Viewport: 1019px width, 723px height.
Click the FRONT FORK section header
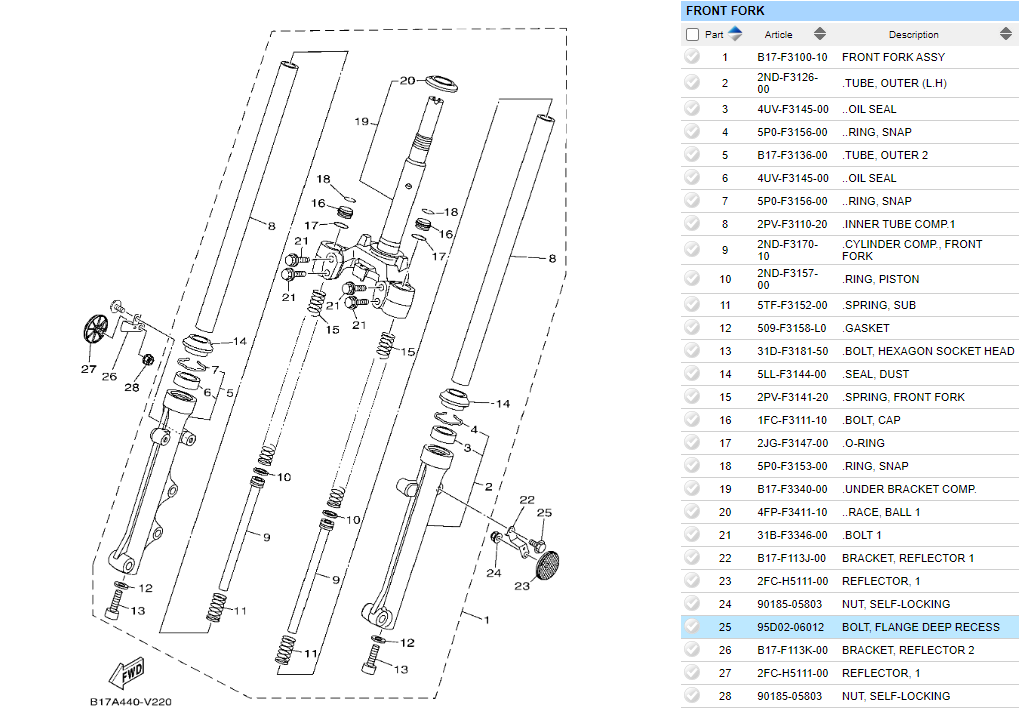coord(725,11)
